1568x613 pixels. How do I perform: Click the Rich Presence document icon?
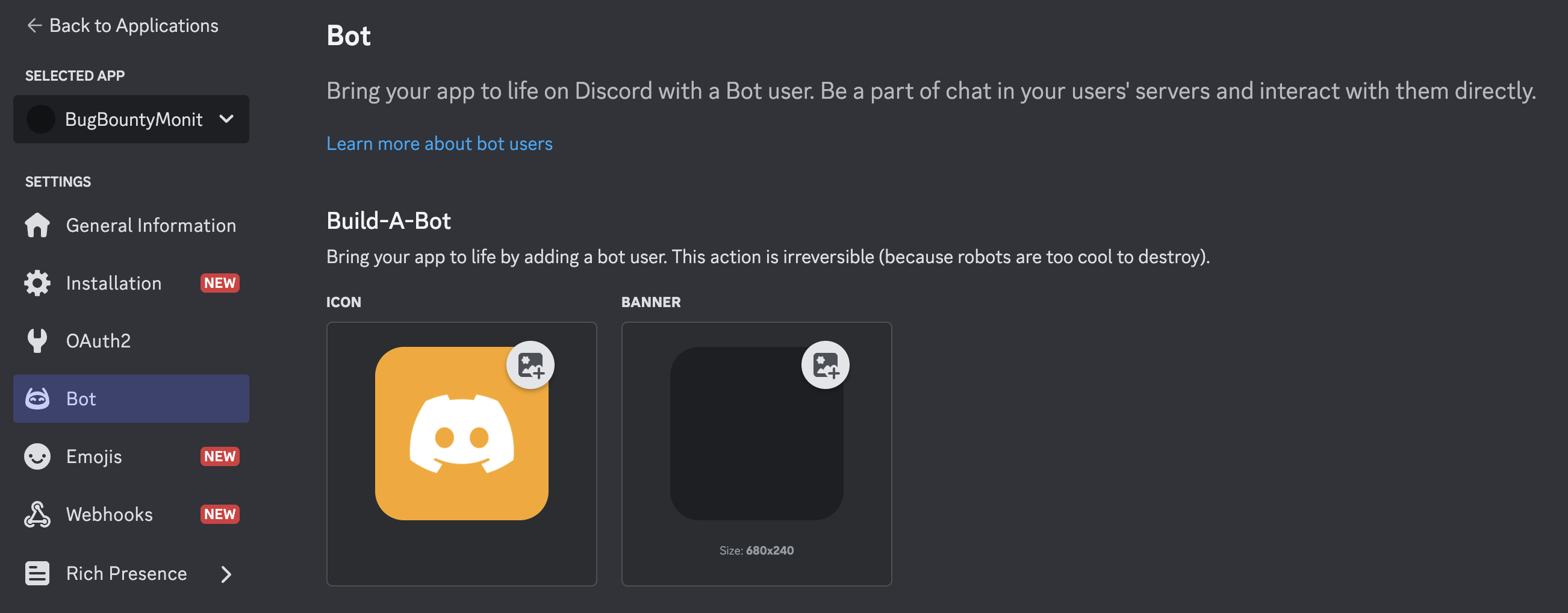pyautogui.click(x=37, y=573)
